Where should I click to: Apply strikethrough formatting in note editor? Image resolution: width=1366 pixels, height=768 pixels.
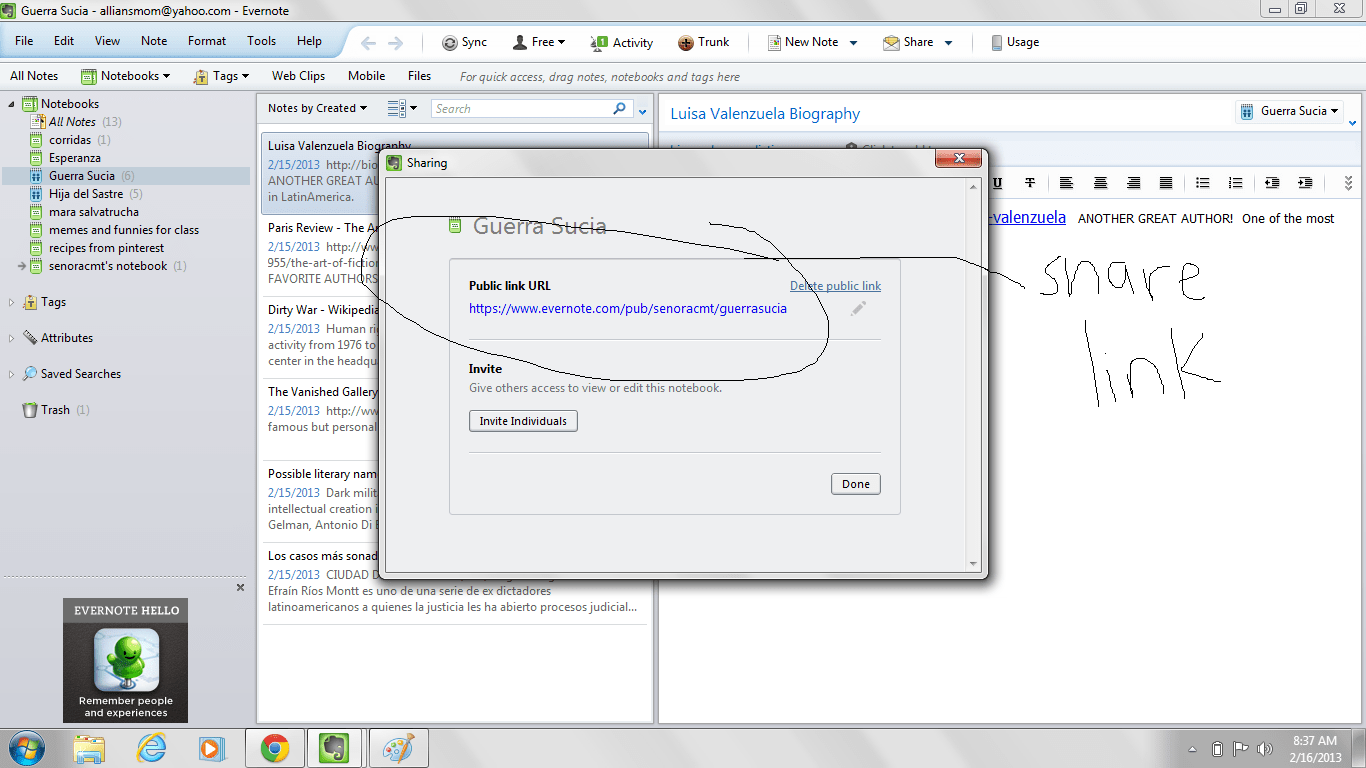pos(1030,183)
